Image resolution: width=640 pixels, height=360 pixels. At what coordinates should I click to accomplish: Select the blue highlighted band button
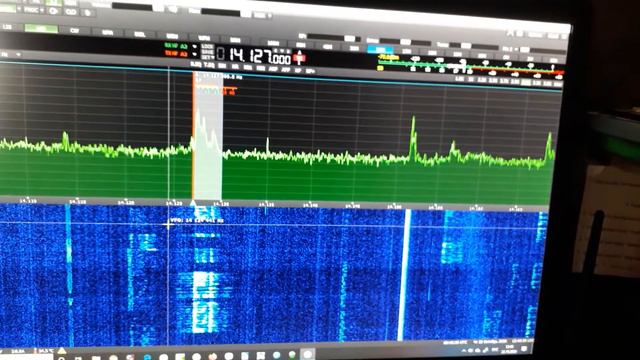point(380,50)
